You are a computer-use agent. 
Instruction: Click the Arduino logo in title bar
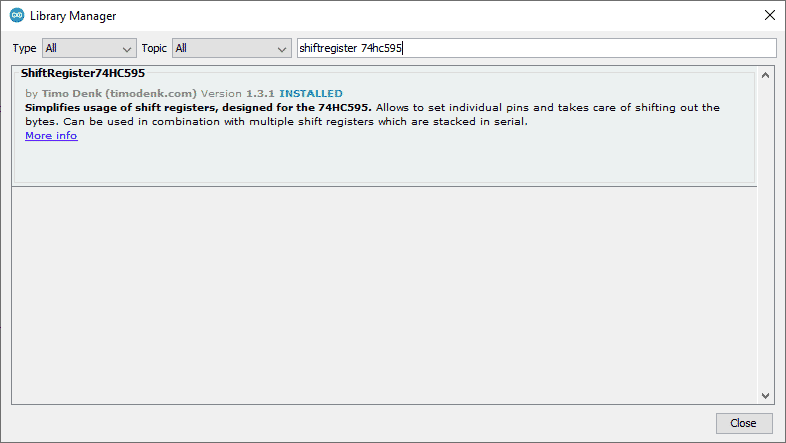17,16
